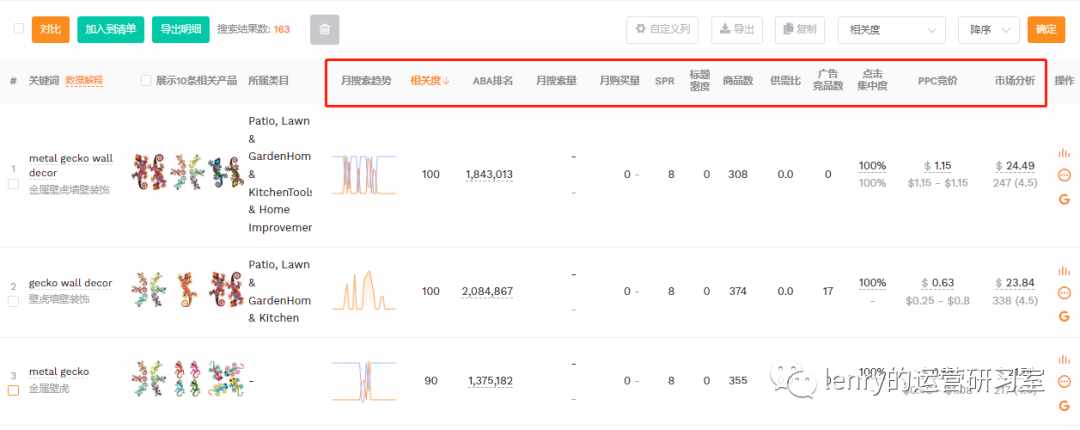1080x430 pixels.
Task: Open the 相关度 sort field dropdown
Action: tap(891, 30)
